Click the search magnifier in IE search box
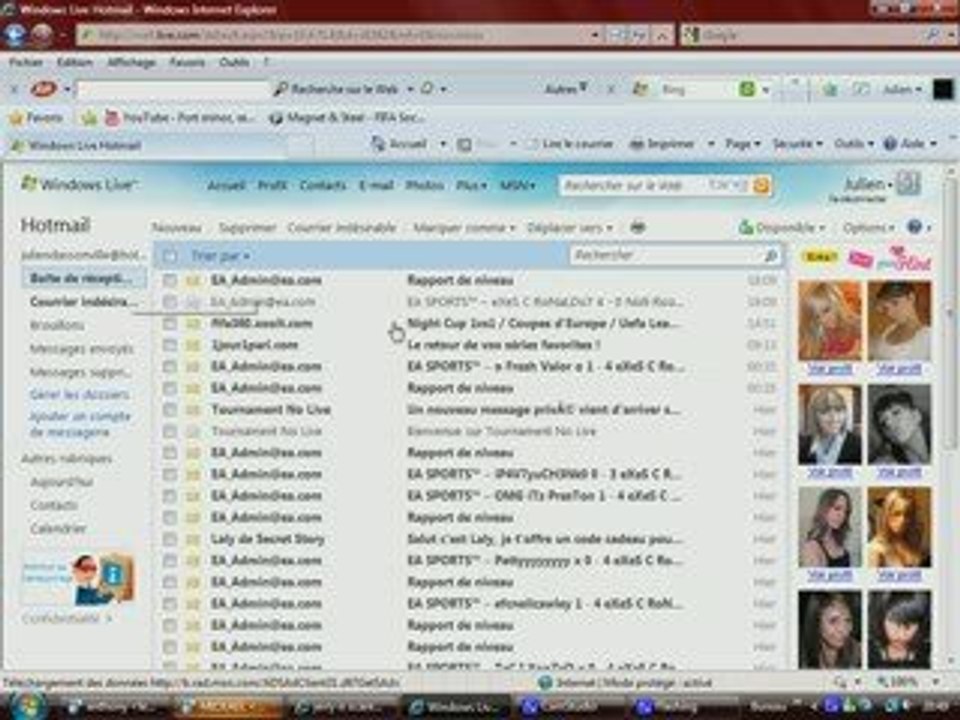This screenshot has width=960, height=720. [932, 35]
